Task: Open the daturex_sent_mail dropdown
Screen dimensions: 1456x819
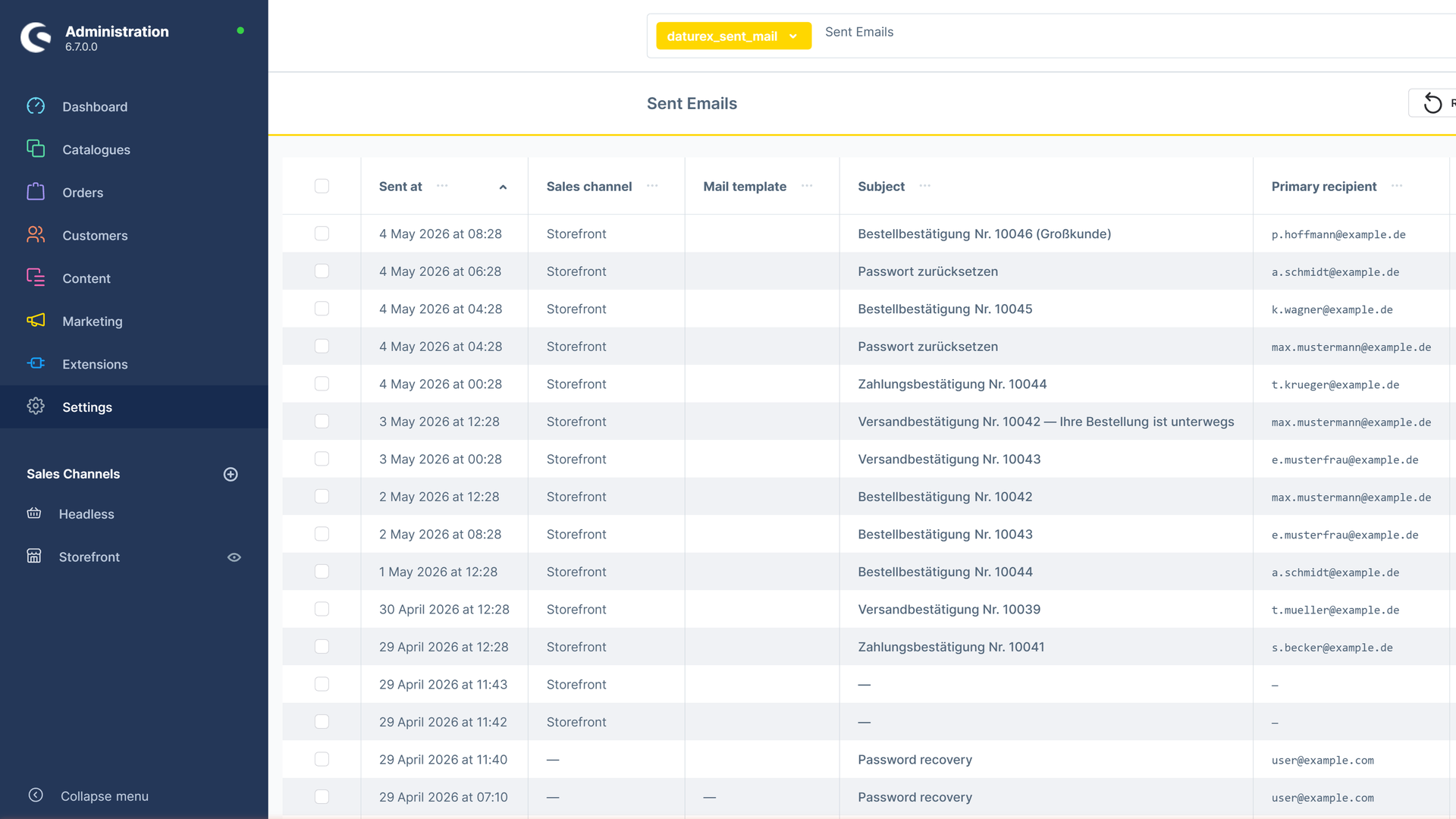Action: 733,36
